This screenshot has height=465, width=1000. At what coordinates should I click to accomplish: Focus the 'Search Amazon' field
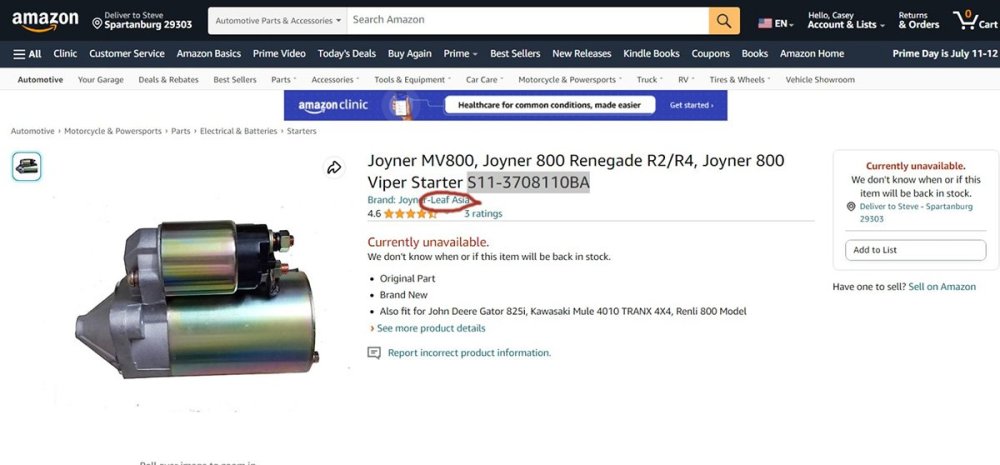point(527,20)
